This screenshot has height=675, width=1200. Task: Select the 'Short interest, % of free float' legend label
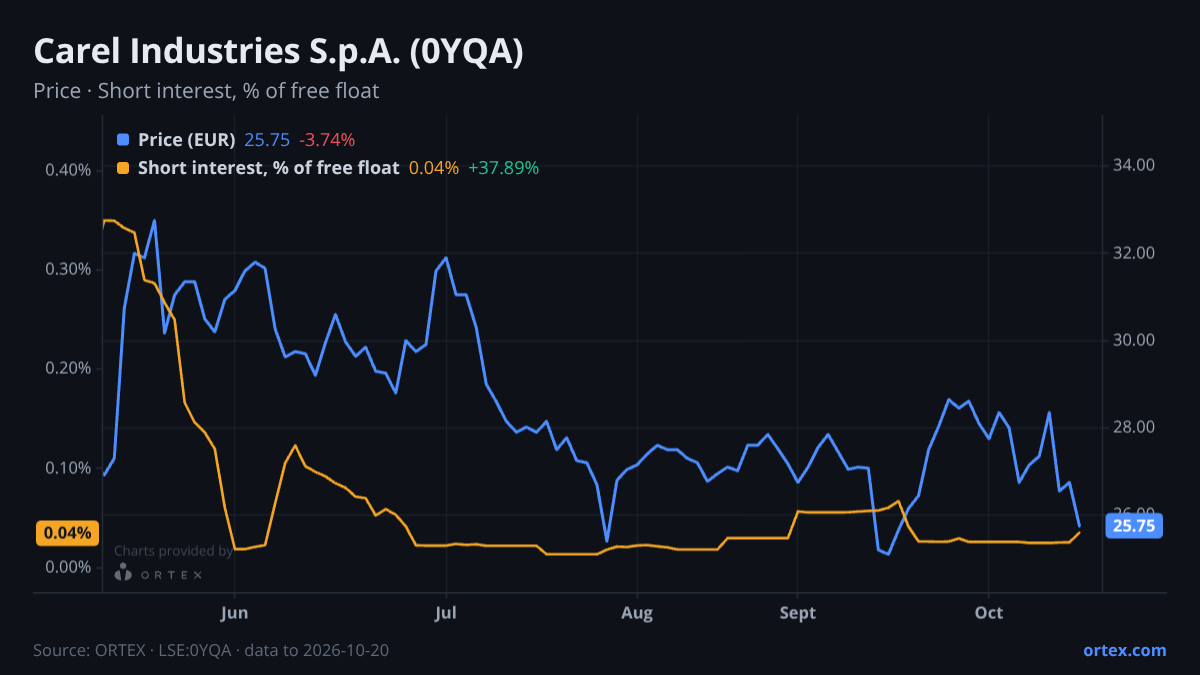[268, 168]
